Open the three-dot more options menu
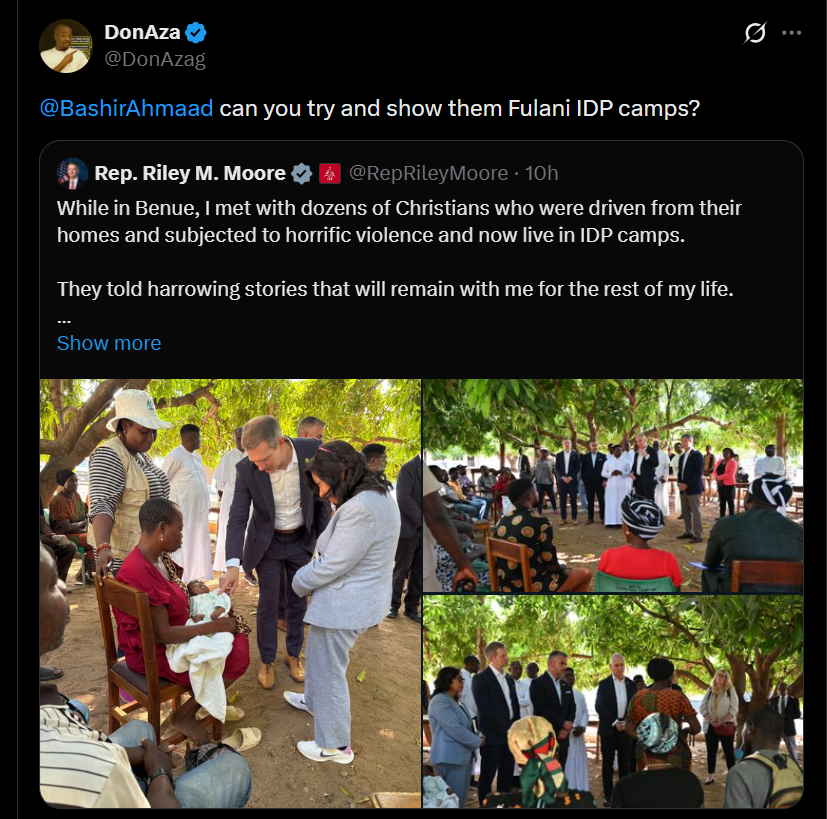Viewport: 827px width, 819px height. (791, 33)
